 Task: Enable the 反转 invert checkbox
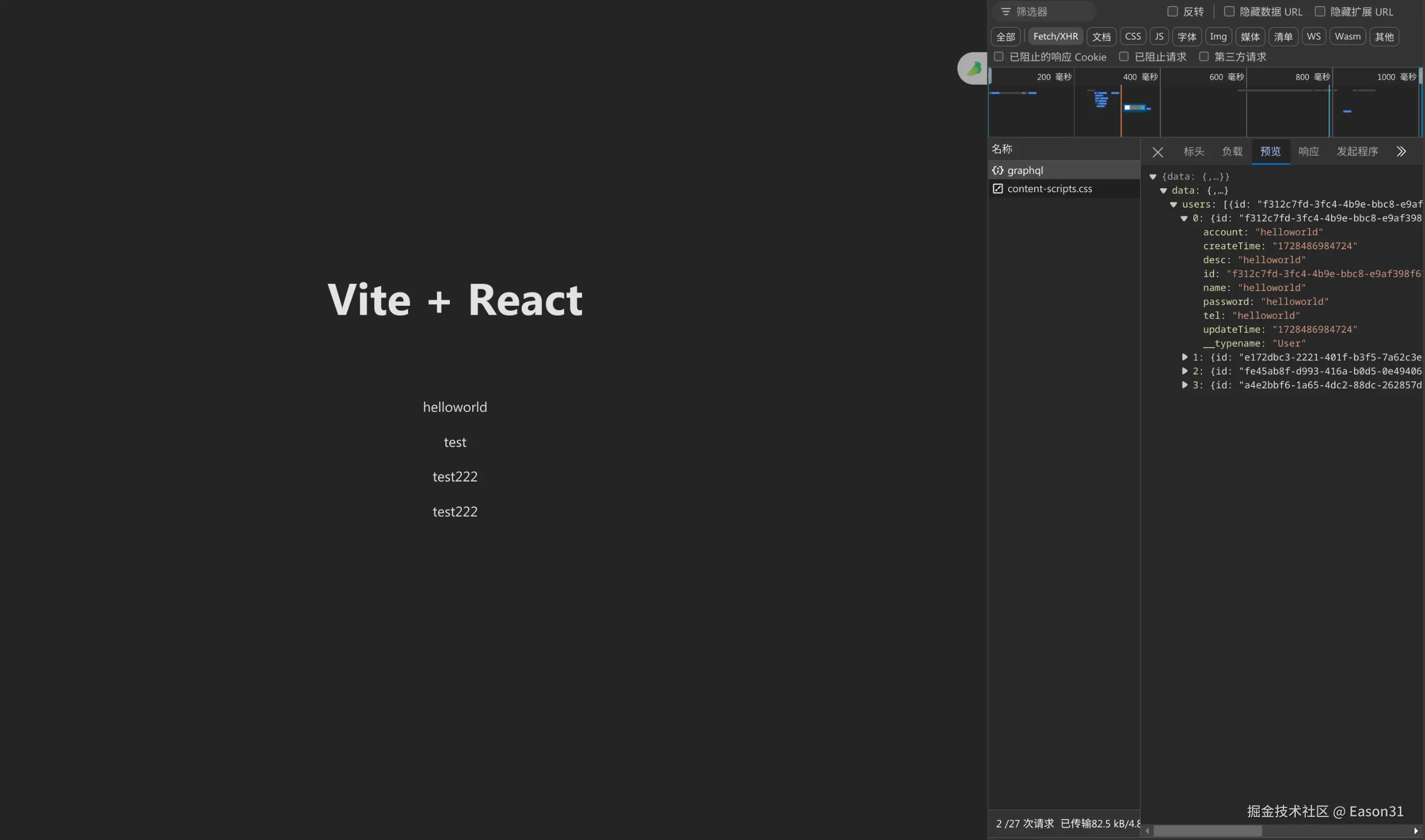click(1172, 12)
